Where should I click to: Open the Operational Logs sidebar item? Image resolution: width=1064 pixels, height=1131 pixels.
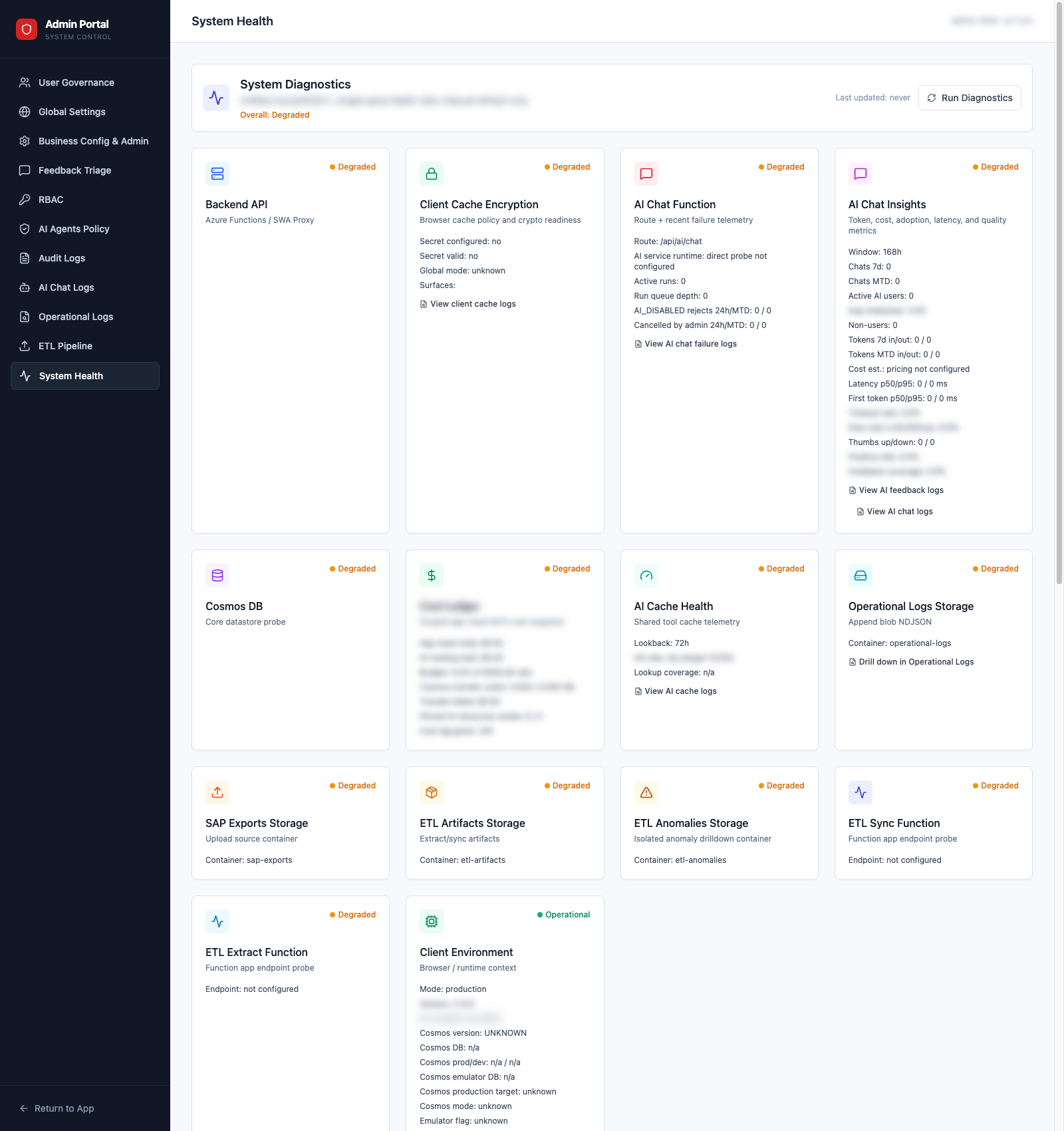tap(85, 317)
